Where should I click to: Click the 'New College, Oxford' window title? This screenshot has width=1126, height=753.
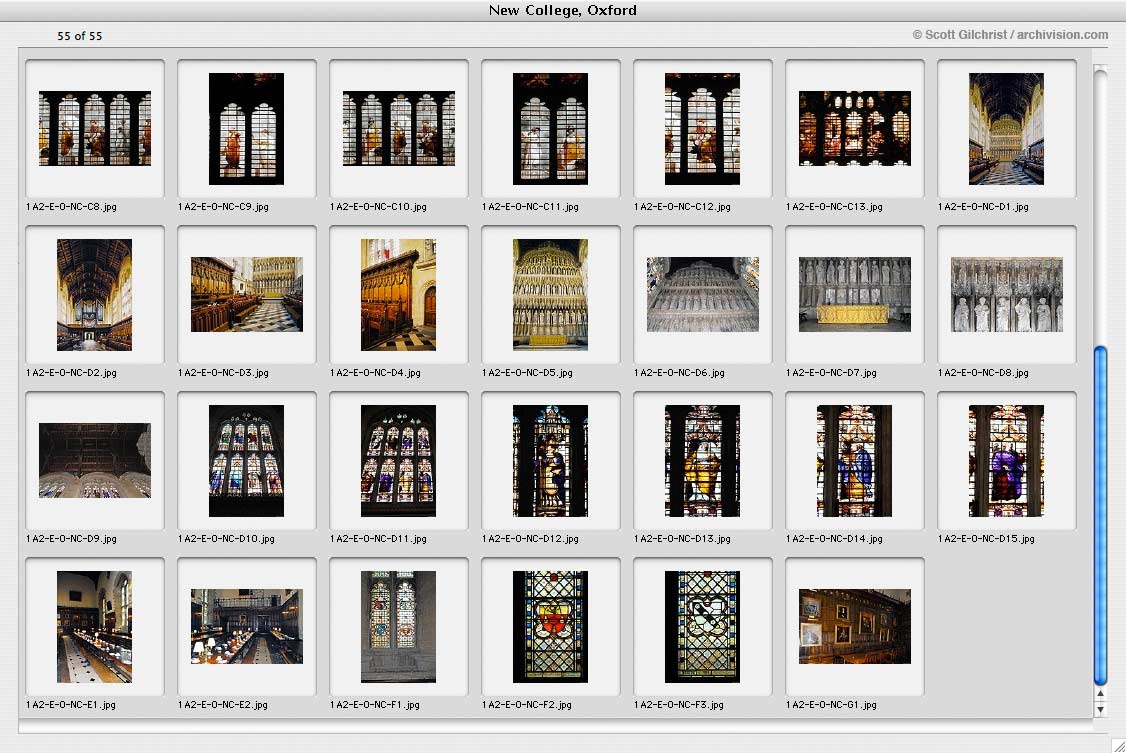click(x=562, y=10)
